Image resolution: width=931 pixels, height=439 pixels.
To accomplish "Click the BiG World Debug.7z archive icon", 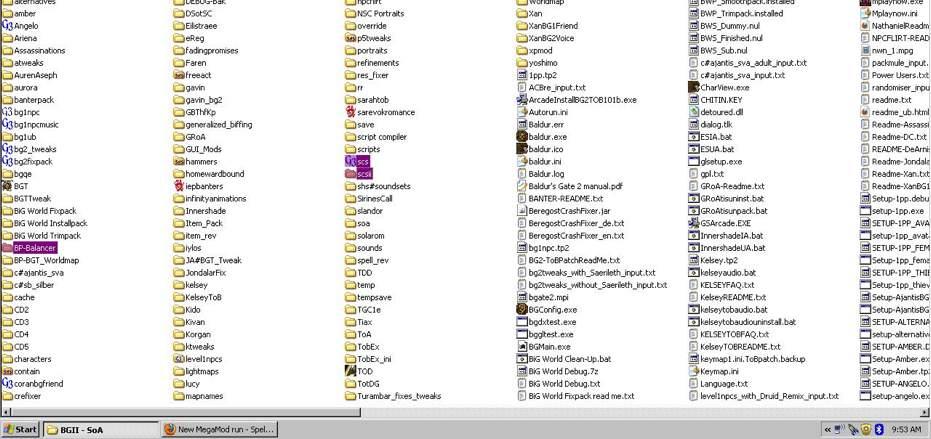I will 522,371.
